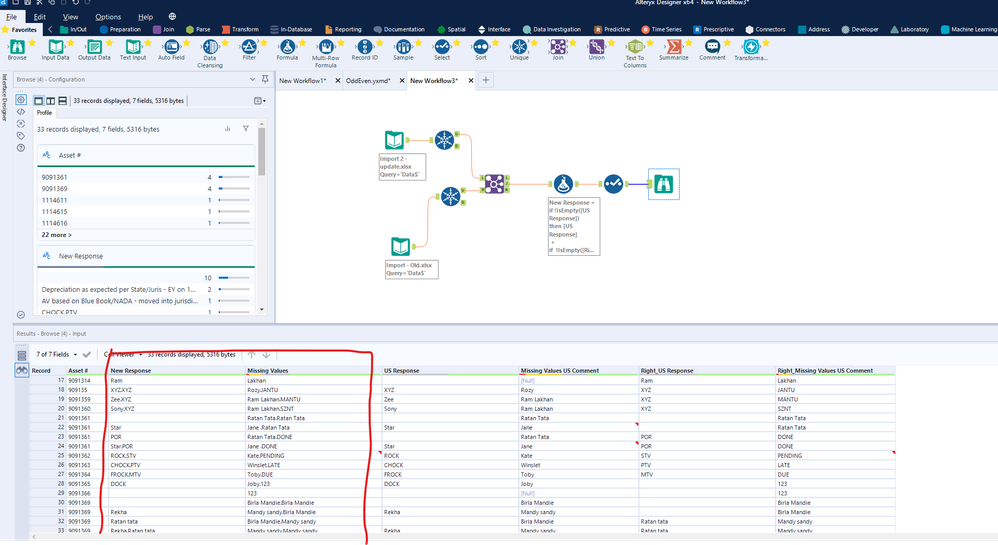Choose the Select tool in the toolbar

[442, 46]
